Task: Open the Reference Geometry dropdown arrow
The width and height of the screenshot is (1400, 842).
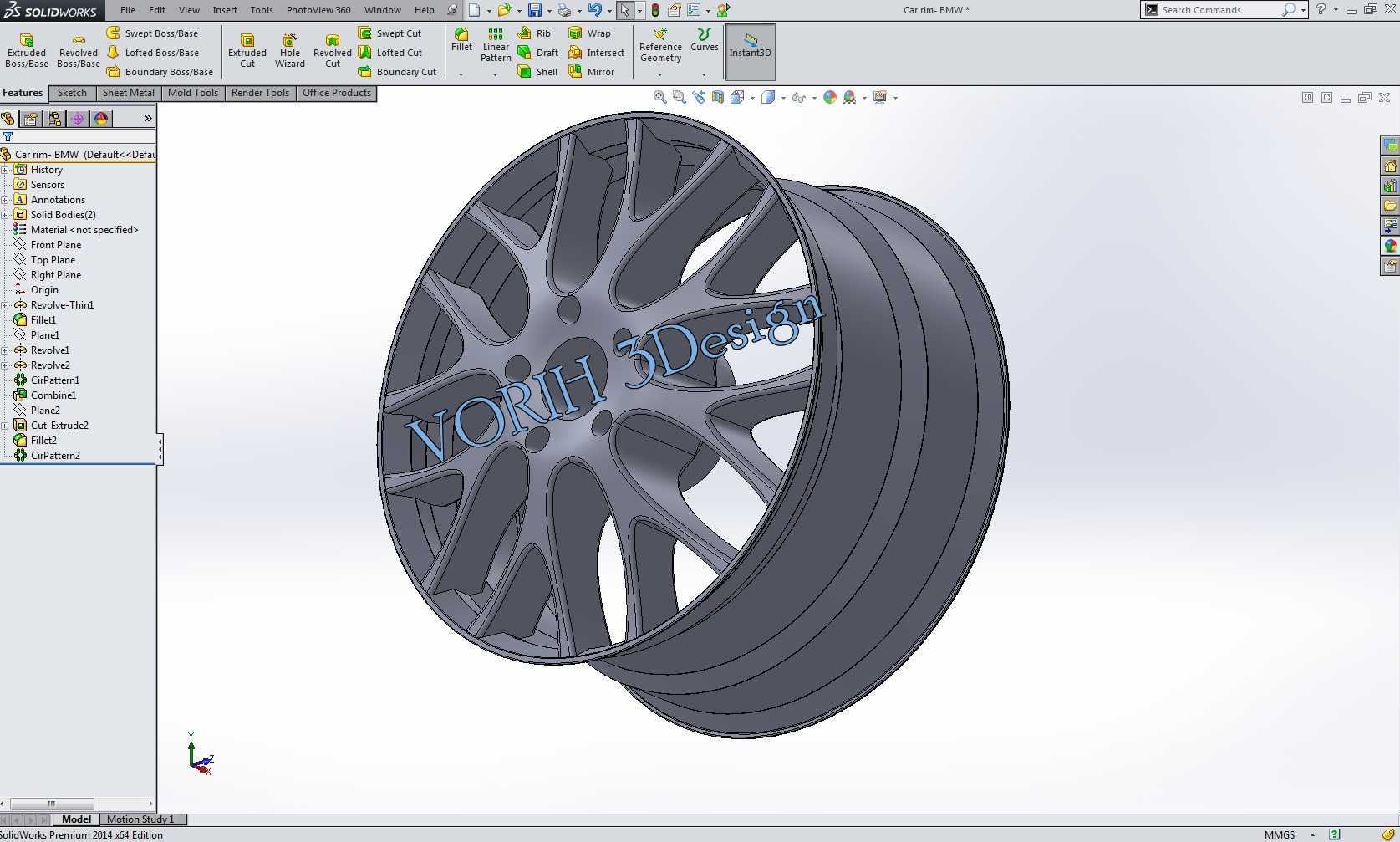Action: (659, 74)
